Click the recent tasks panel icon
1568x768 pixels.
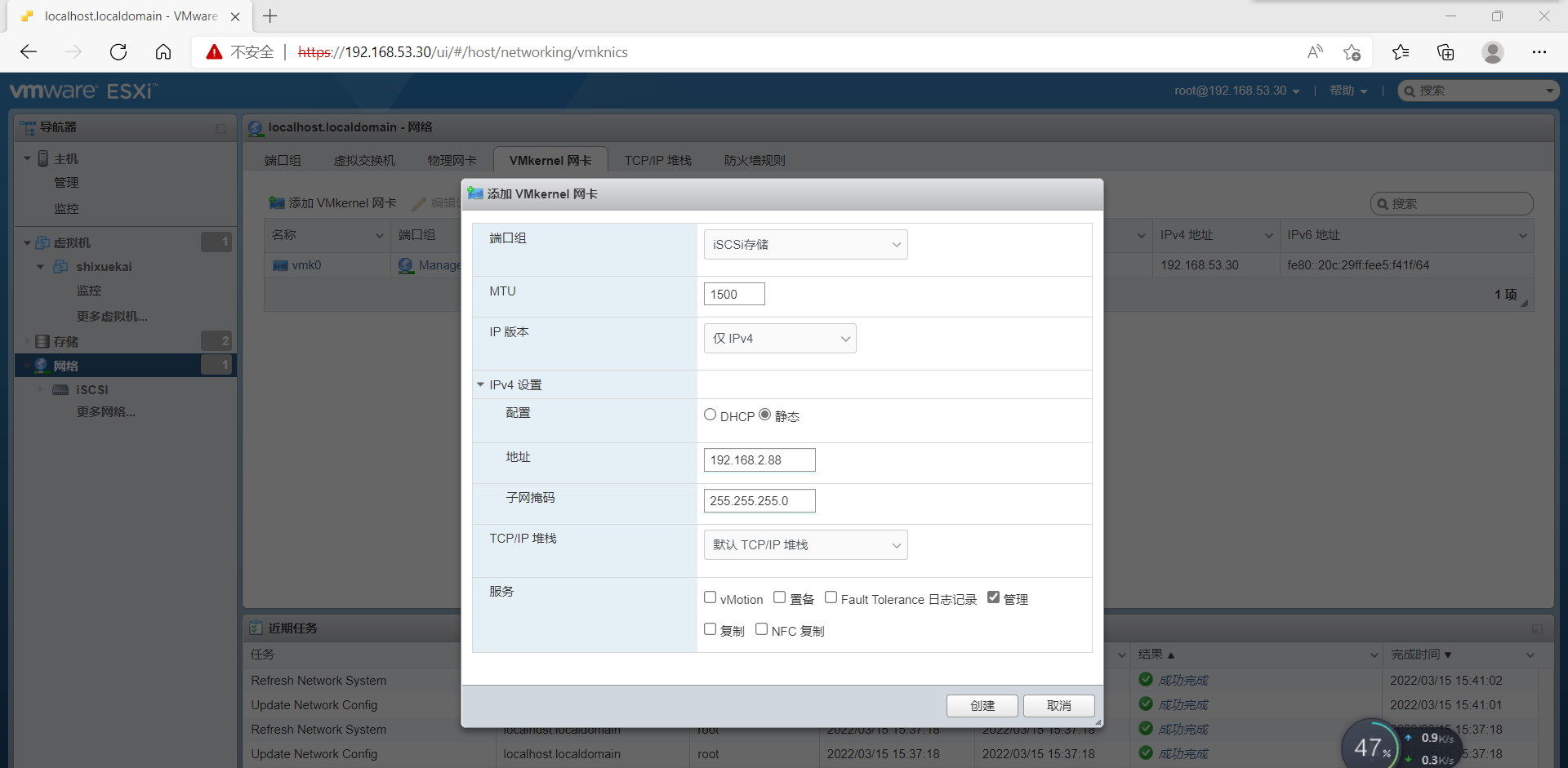(256, 628)
